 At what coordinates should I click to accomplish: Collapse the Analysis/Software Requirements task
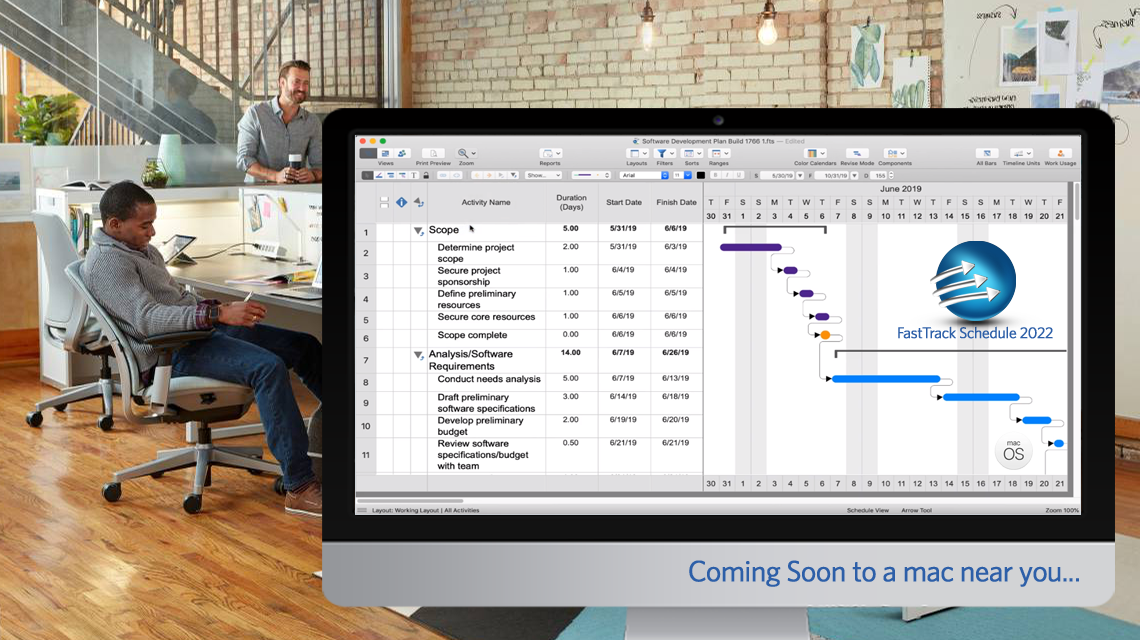(x=420, y=354)
